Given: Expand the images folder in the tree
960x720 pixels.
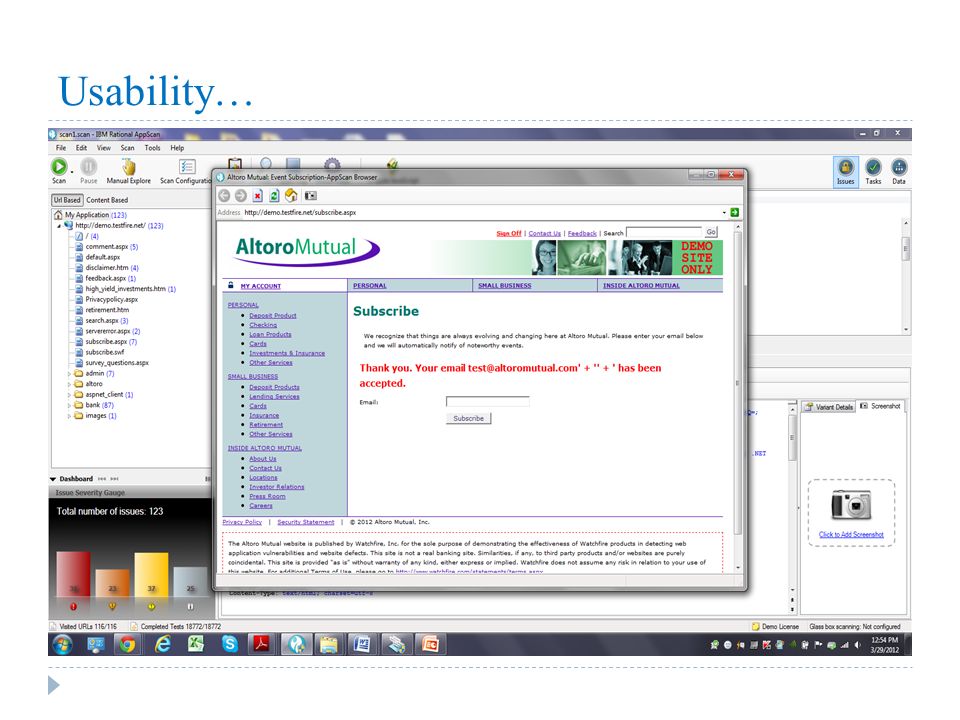Looking at the screenshot, I should pyautogui.click(x=69, y=416).
